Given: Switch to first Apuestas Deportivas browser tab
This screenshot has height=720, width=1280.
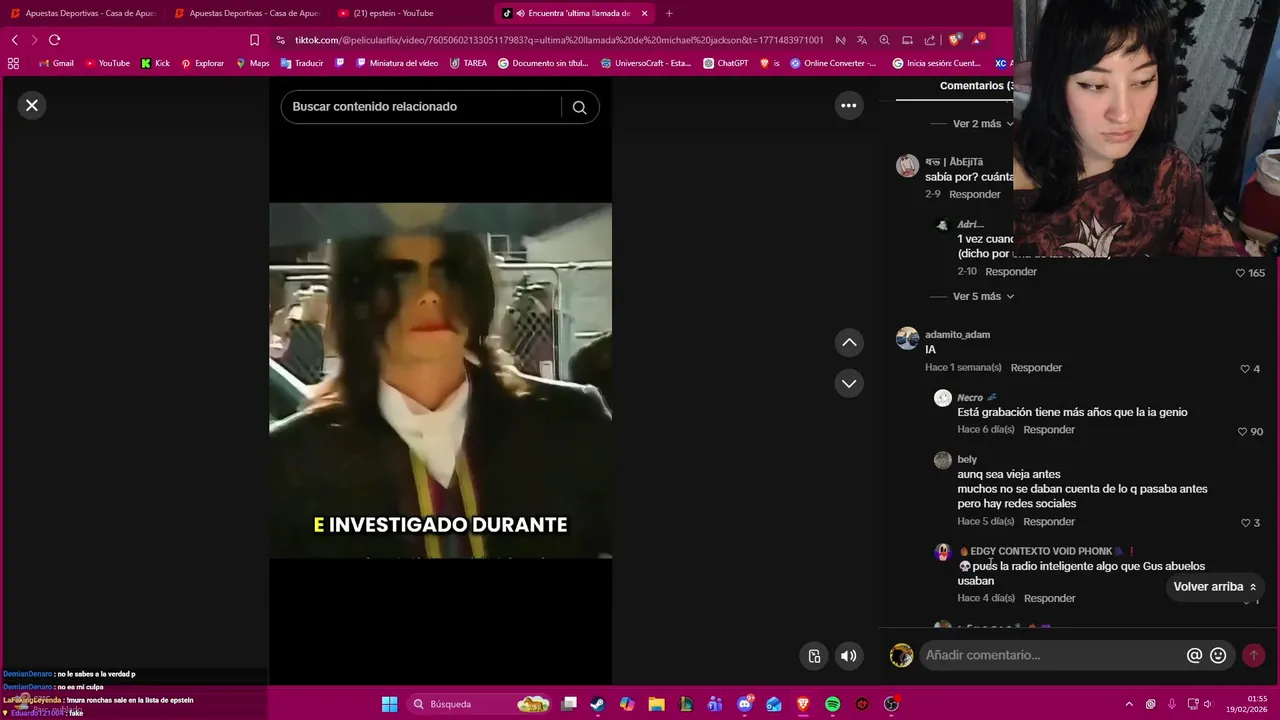Looking at the screenshot, I should 82,13.
